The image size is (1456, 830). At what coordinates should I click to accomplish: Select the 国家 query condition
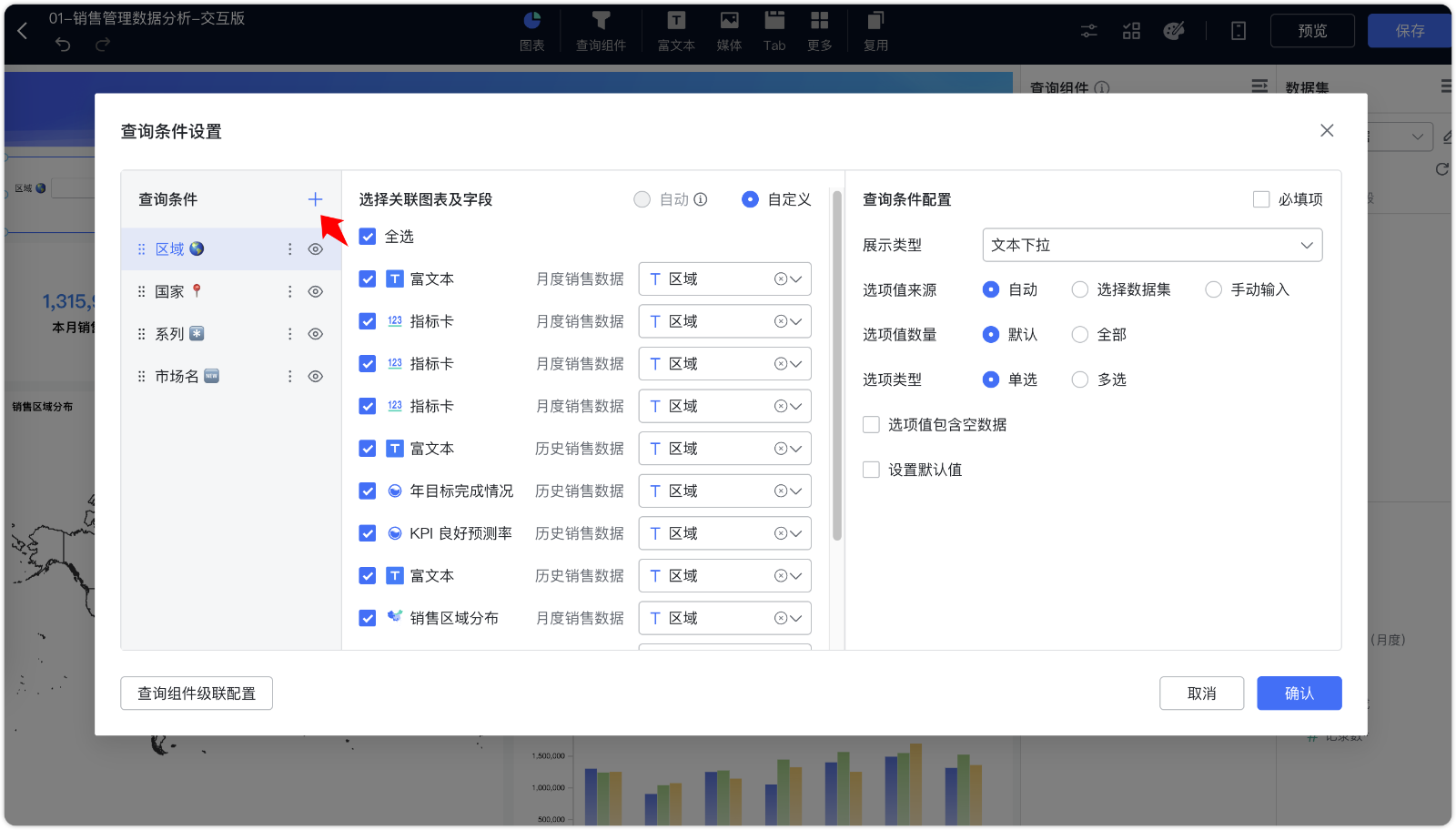tap(231, 292)
